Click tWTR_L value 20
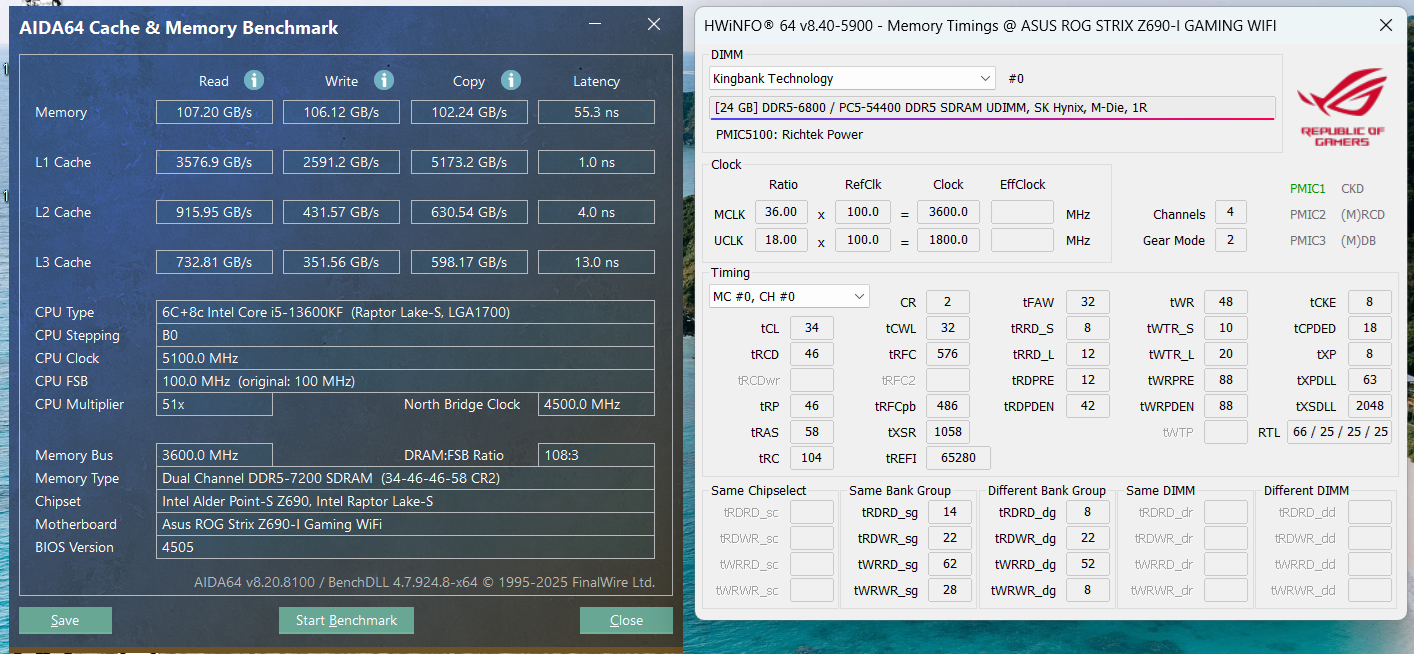Image resolution: width=1414 pixels, height=654 pixels. point(1226,354)
